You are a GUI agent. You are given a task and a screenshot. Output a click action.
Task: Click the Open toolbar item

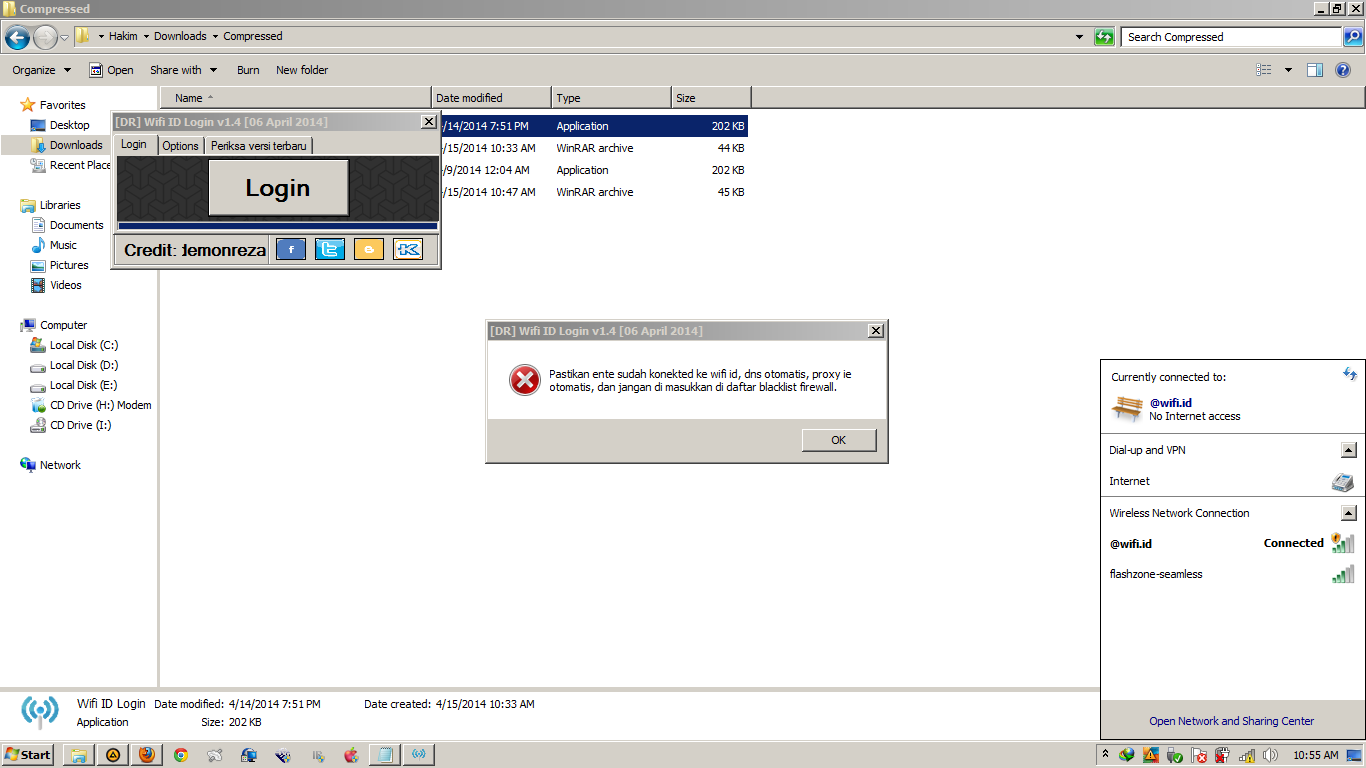click(111, 70)
